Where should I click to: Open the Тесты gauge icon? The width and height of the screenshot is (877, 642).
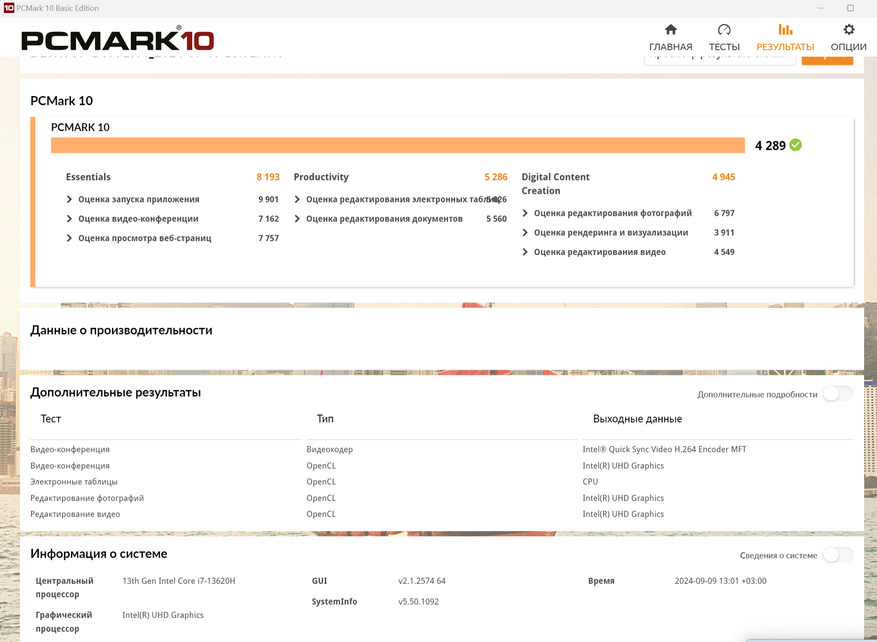coord(724,30)
